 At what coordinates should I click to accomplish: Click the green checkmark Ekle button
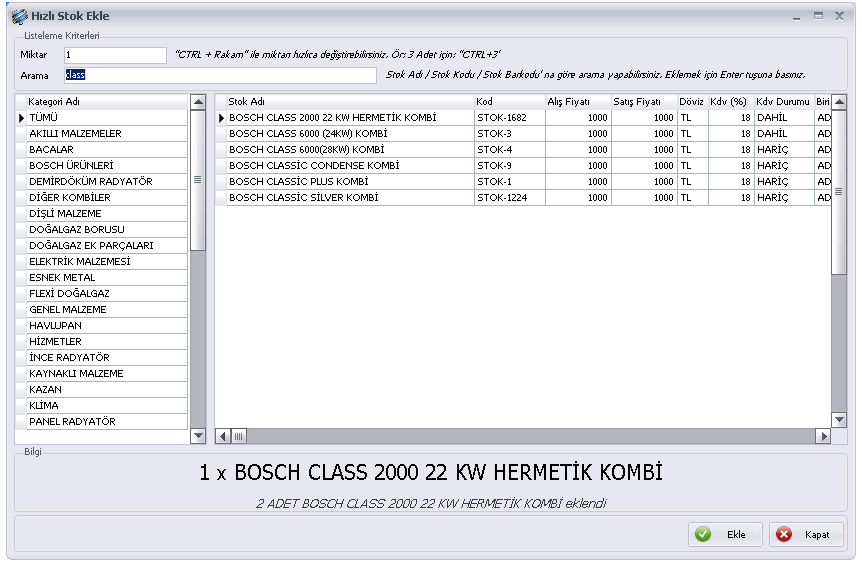coord(725,535)
